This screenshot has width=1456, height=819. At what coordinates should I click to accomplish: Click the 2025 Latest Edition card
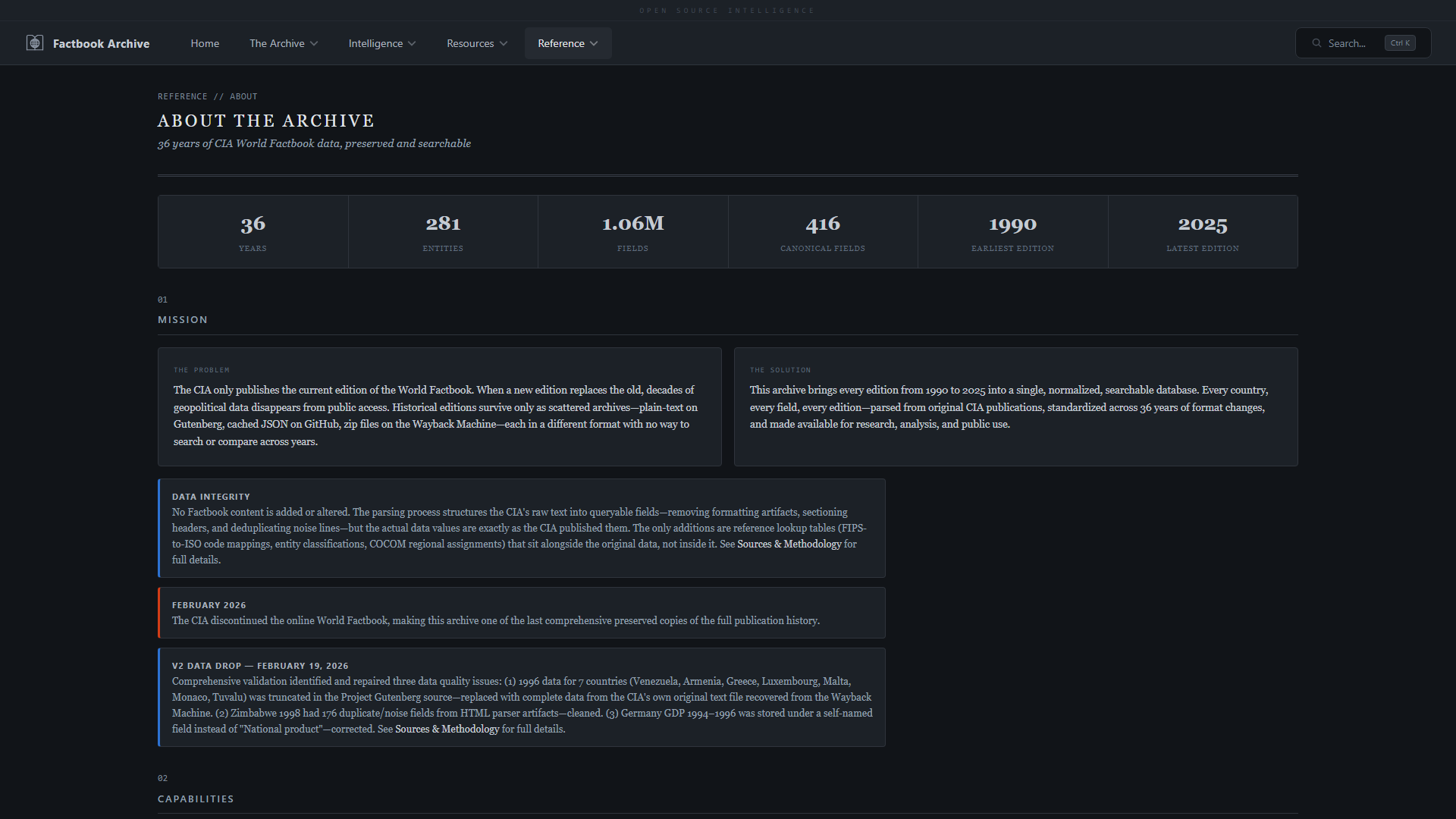pos(1203,232)
